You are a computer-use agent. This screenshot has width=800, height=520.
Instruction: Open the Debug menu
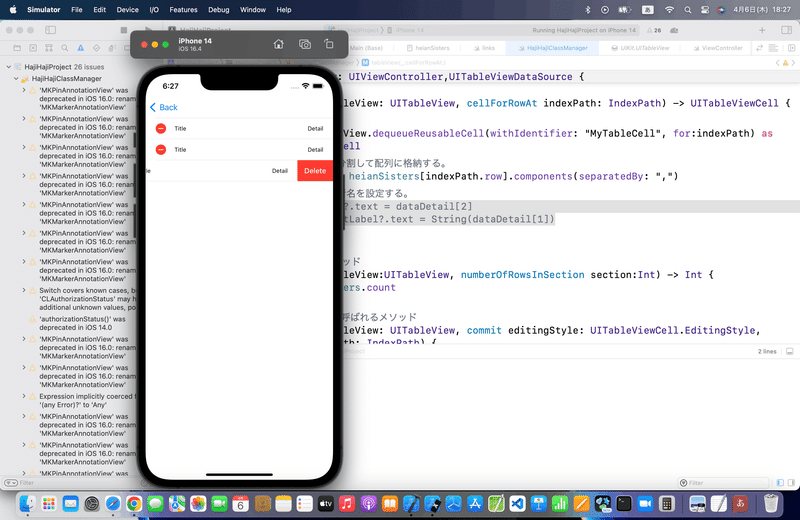point(218,10)
